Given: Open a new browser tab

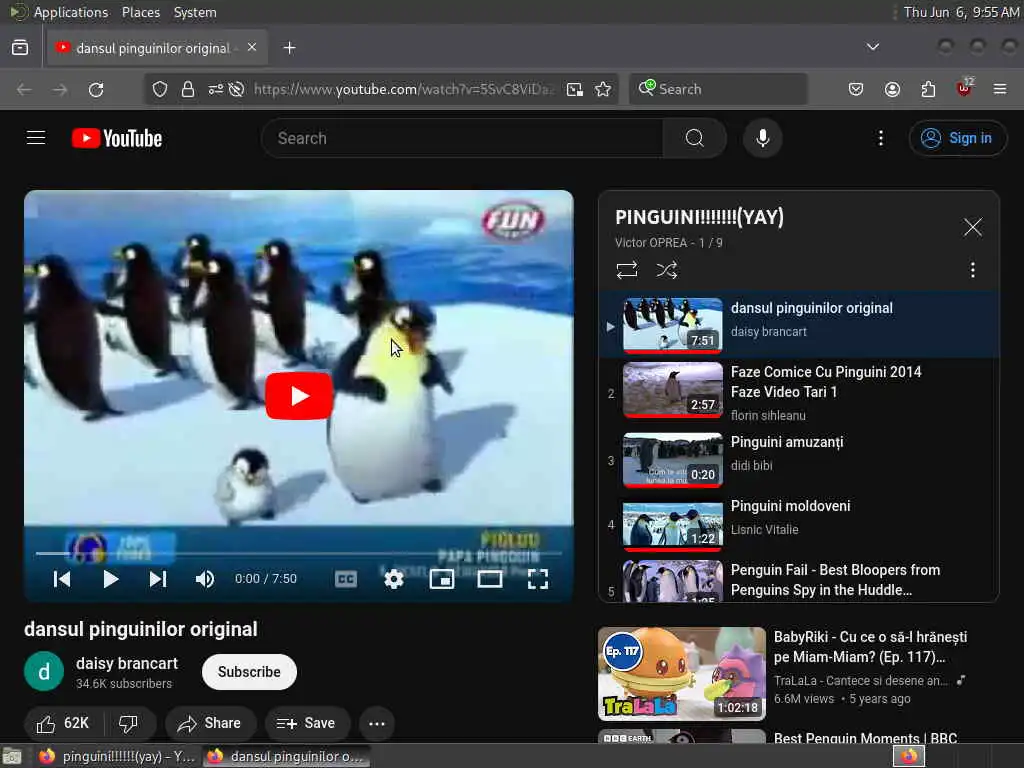Looking at the screenshot, I should [x=289, y=48].
